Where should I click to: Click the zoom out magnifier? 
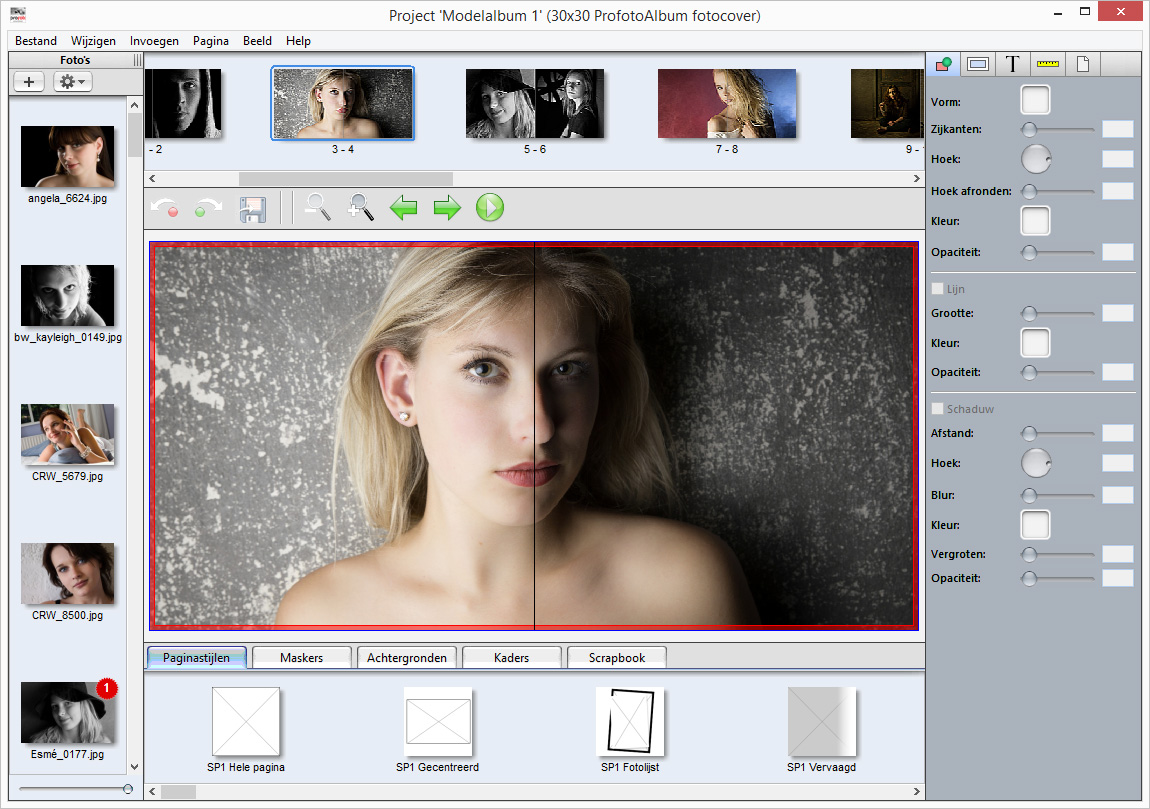coord(317,208)
